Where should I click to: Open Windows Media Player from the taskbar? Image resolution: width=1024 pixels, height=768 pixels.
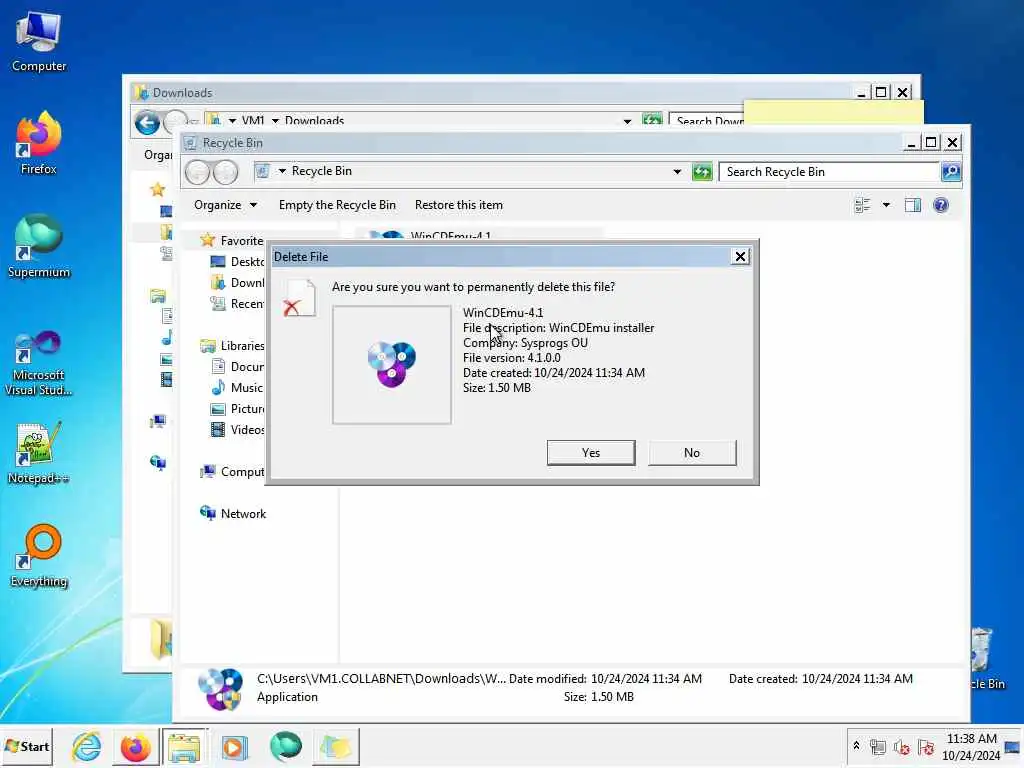pyautogui.click(x=234, y=746)
